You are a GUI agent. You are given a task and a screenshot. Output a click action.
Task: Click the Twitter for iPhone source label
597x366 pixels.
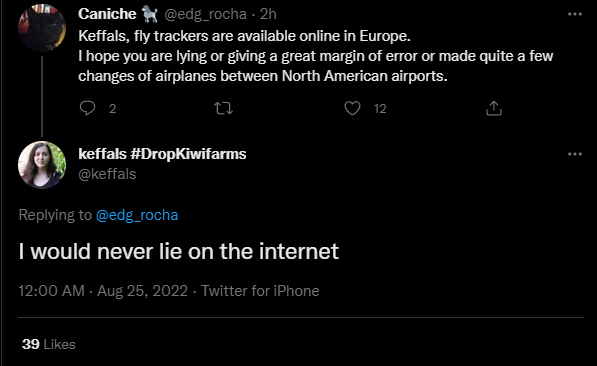260,291
